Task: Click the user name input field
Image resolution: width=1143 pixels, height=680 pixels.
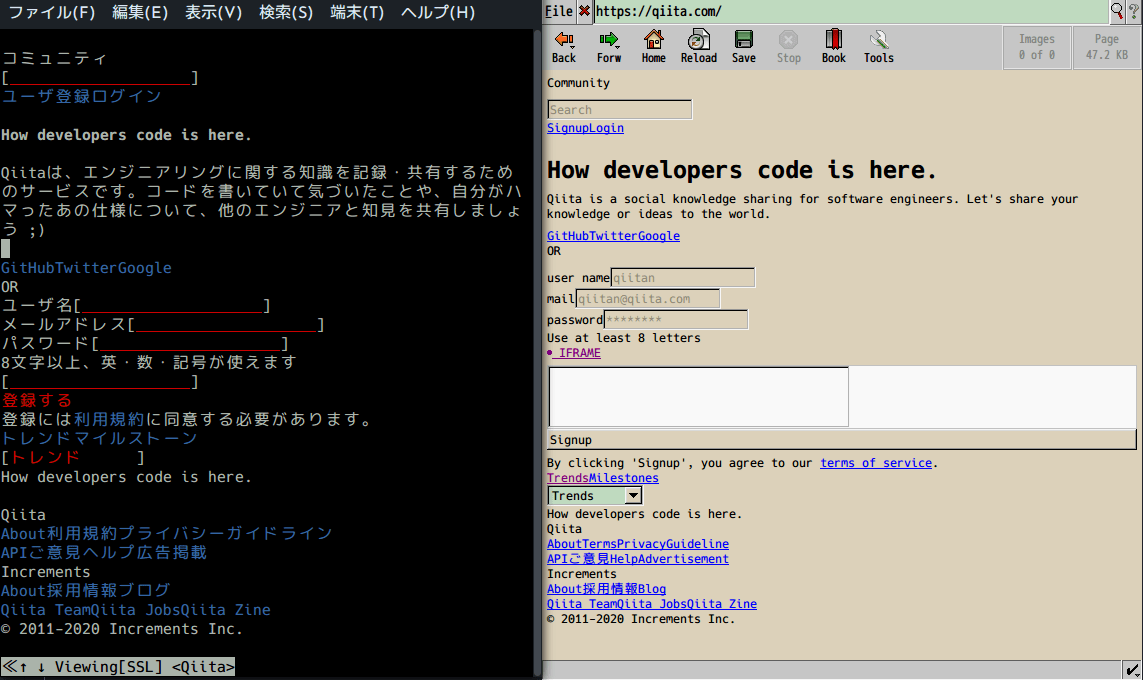Action: 683,278
